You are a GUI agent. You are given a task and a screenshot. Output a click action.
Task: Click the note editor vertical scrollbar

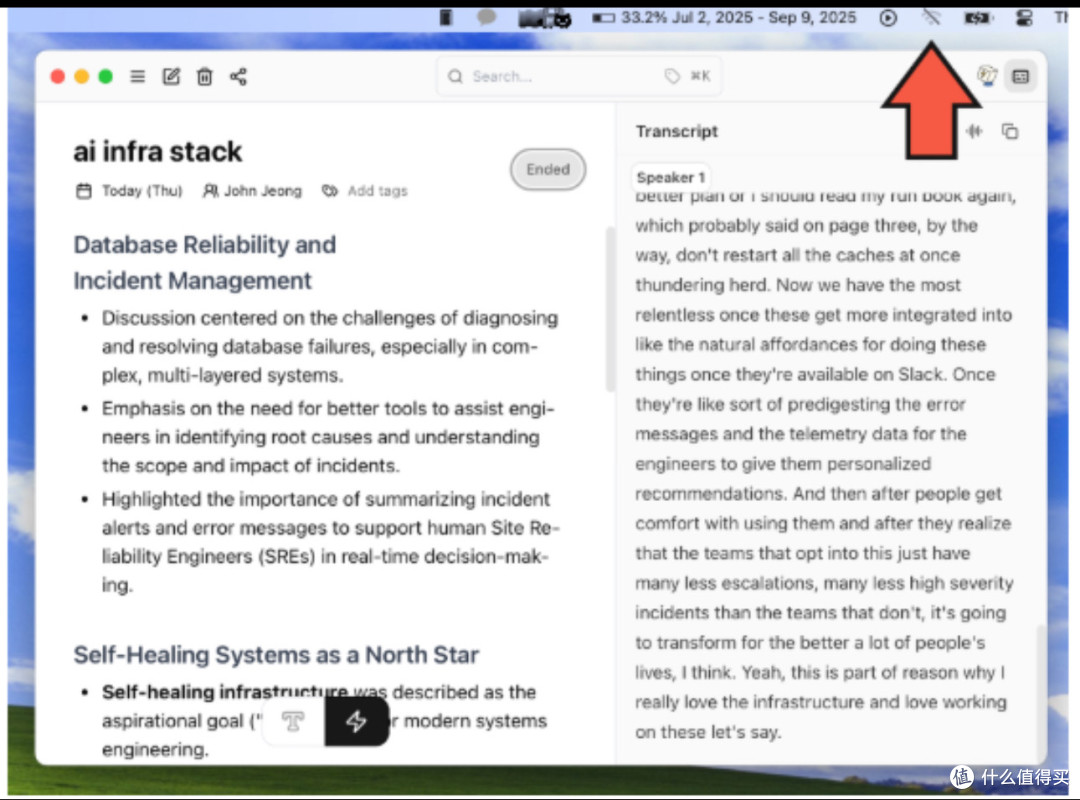(x=610, y=309)
